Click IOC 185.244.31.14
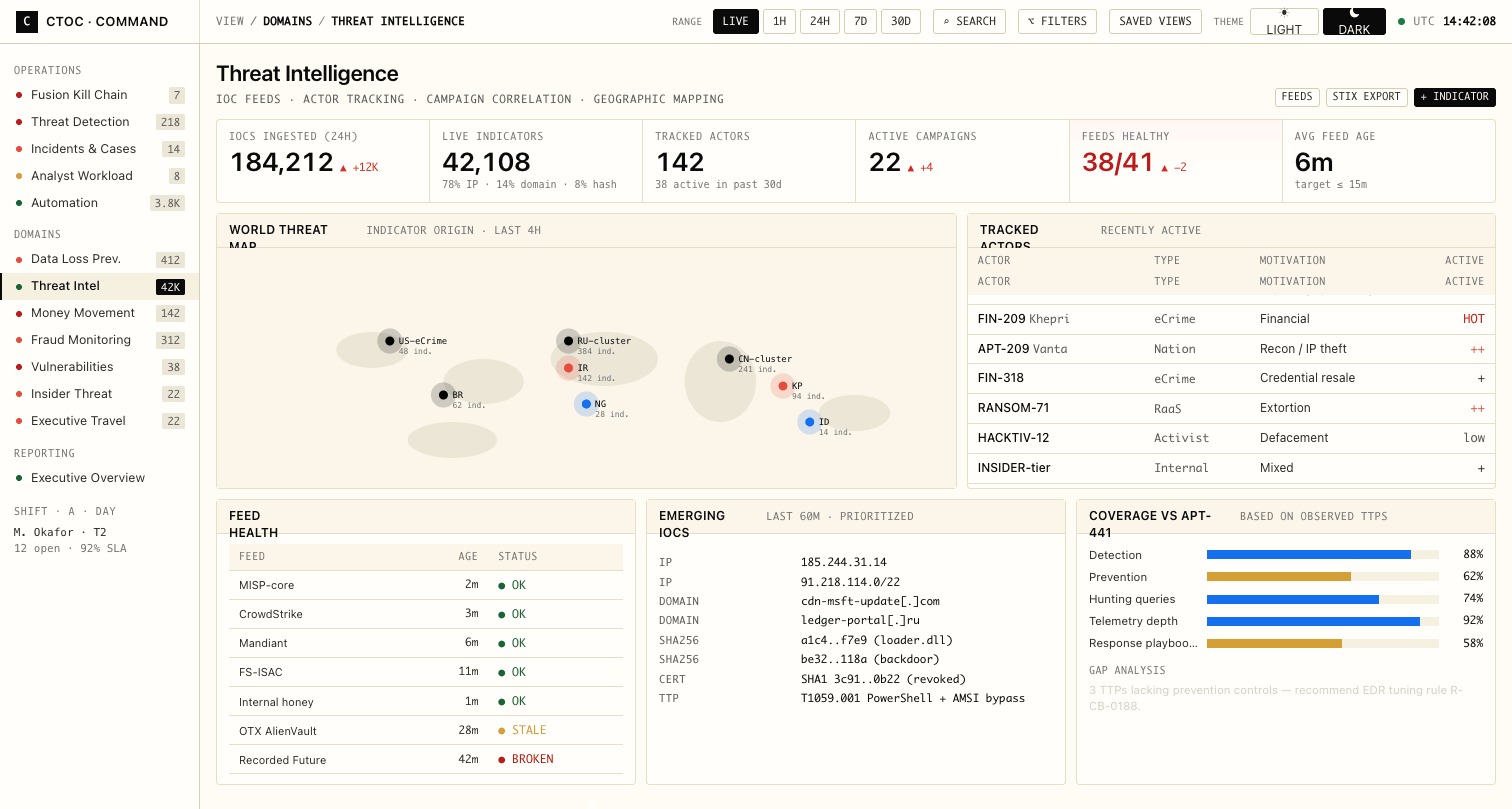This screenshot has height=809, width=1512. click(843, 562)
